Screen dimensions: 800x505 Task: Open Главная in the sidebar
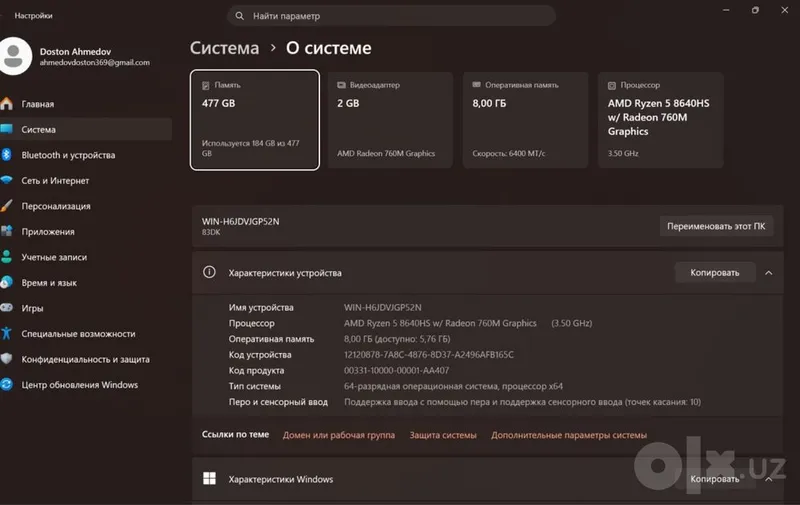click(86, 104)
